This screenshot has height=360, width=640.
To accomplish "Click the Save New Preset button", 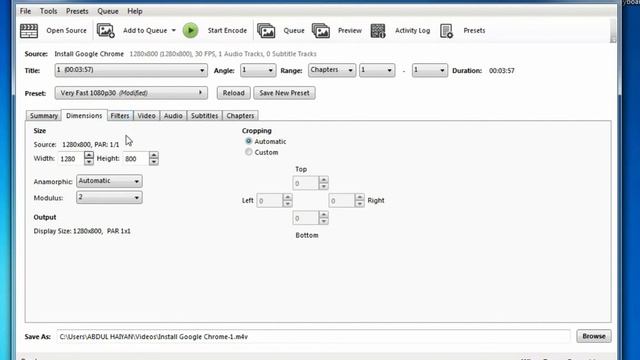I will [284, 93].
